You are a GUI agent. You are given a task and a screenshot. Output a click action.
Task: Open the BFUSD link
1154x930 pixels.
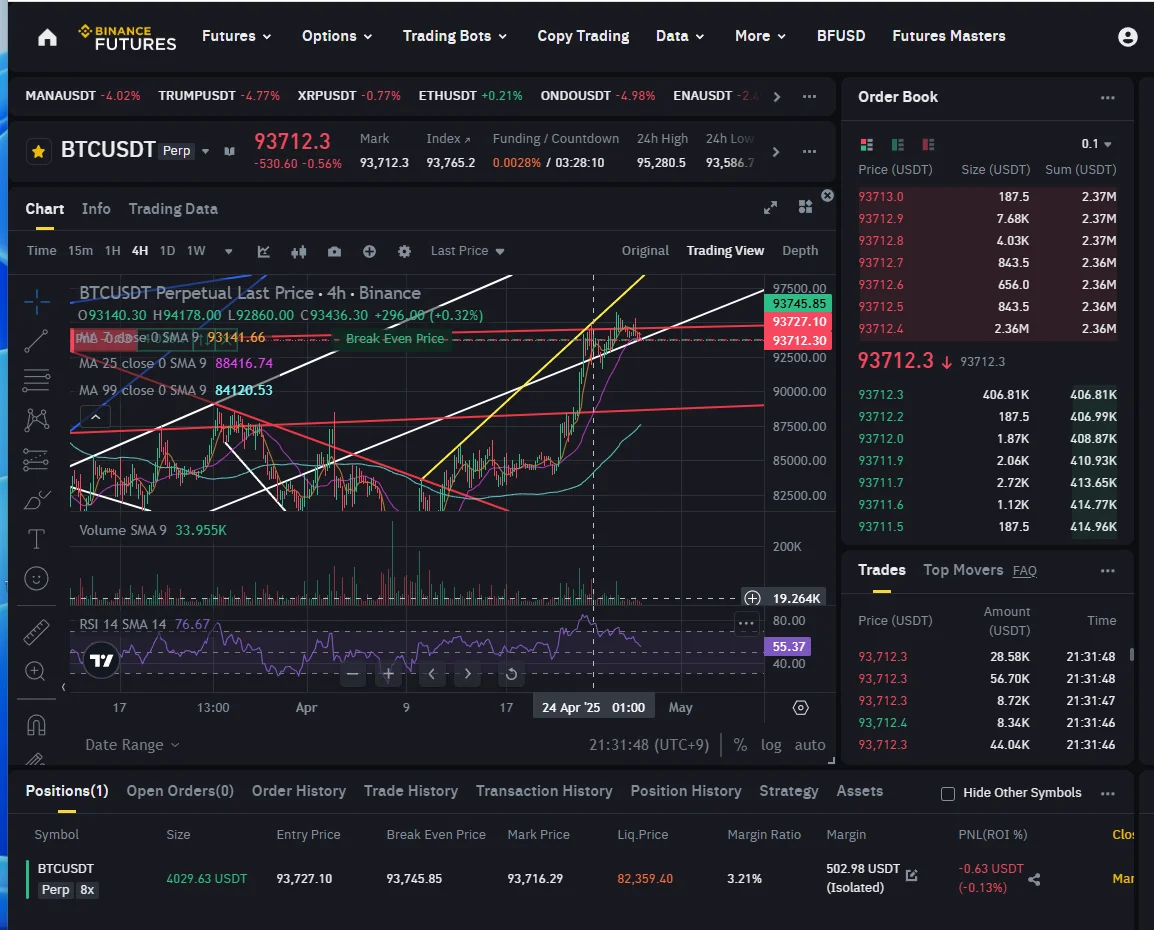tap(840, 36)
